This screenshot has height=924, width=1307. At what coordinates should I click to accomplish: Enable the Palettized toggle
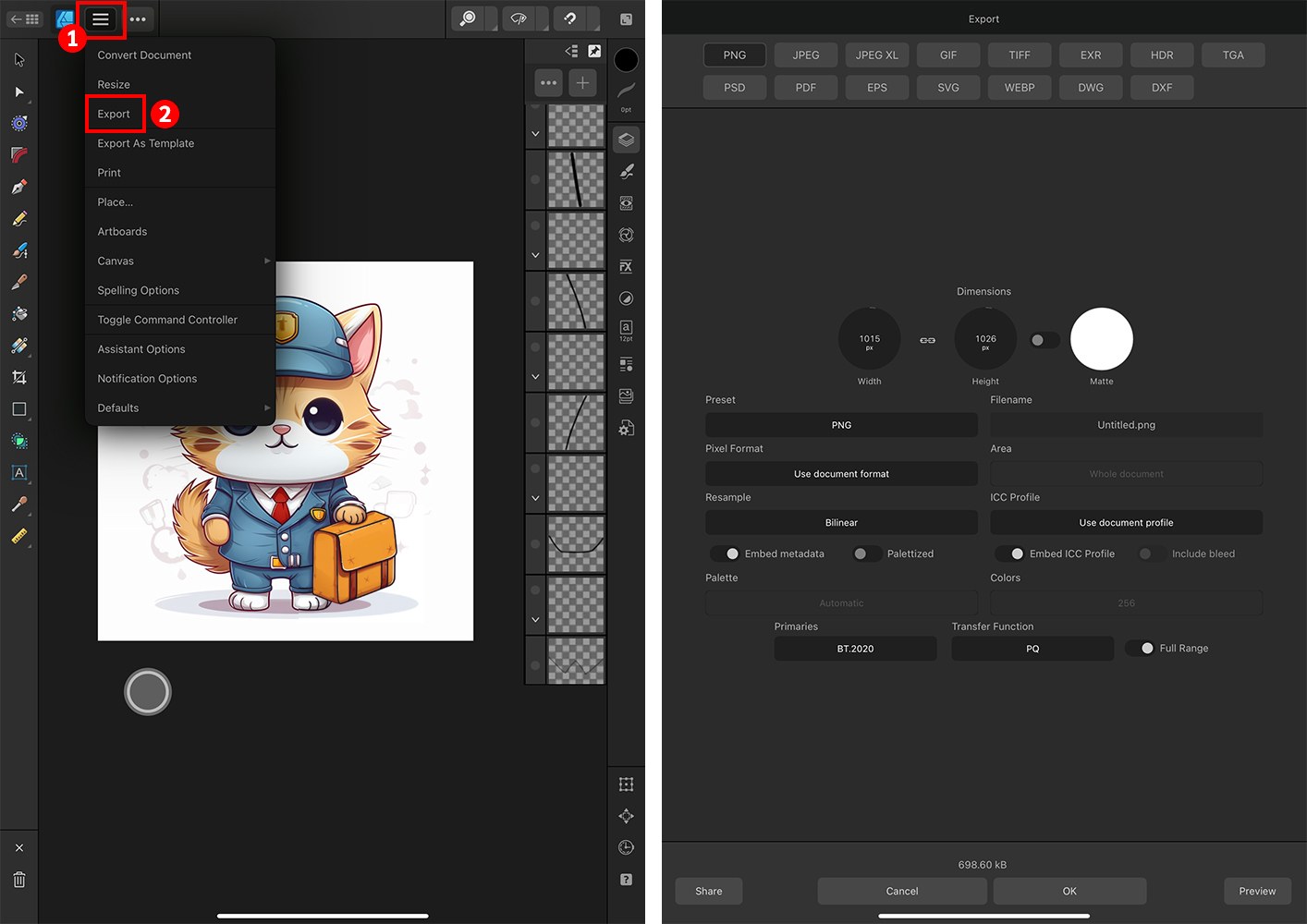(x=866, y=553)
